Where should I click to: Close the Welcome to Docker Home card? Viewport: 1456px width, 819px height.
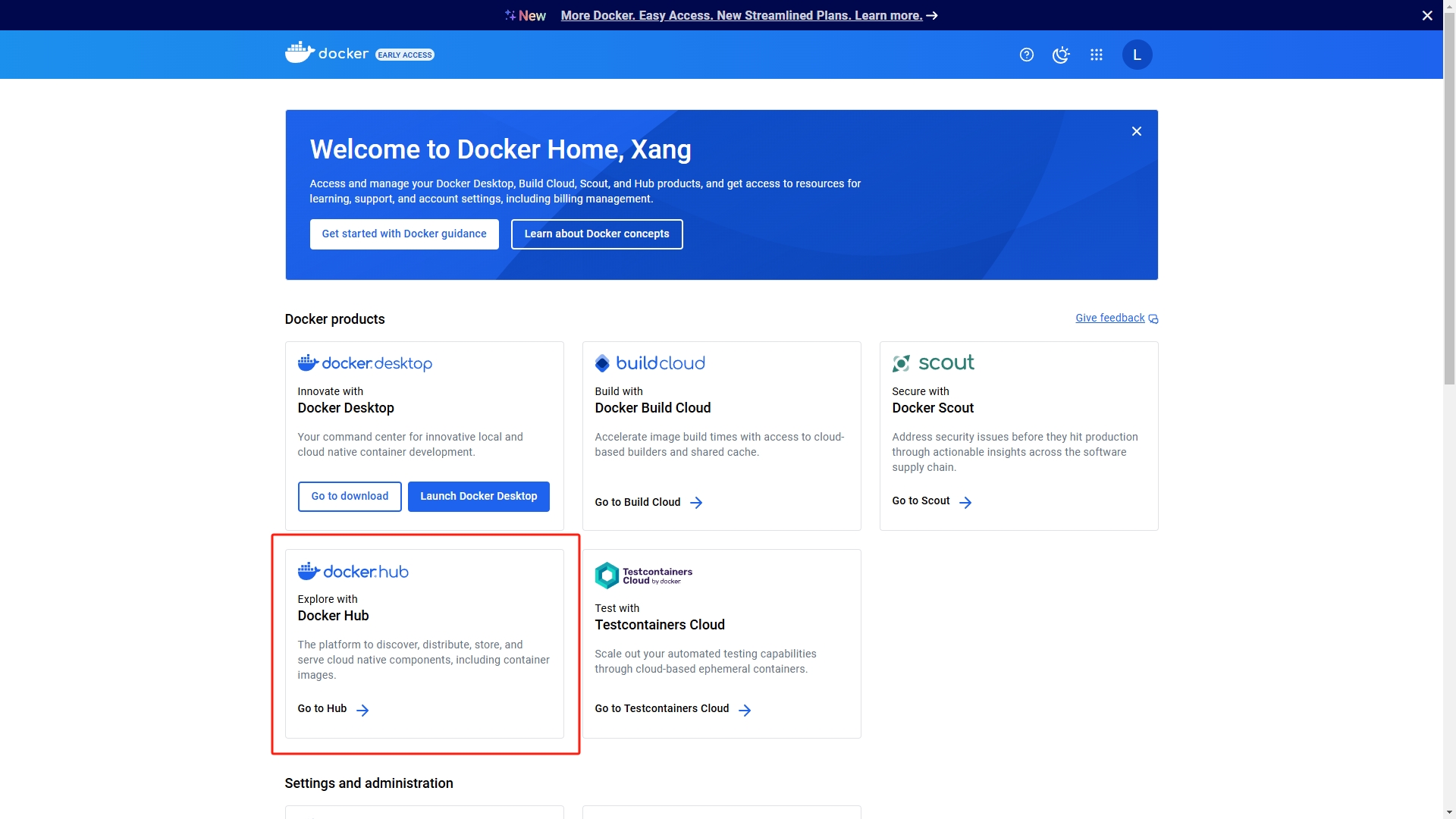(1137, 131)
